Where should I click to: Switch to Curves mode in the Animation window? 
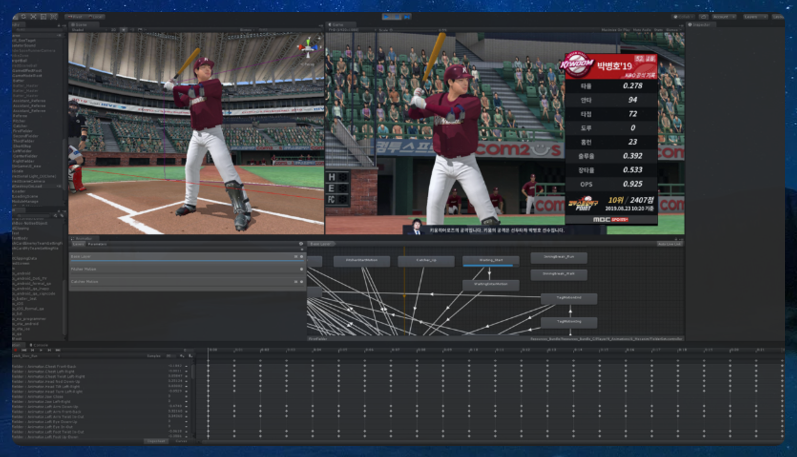pos(181,441)
